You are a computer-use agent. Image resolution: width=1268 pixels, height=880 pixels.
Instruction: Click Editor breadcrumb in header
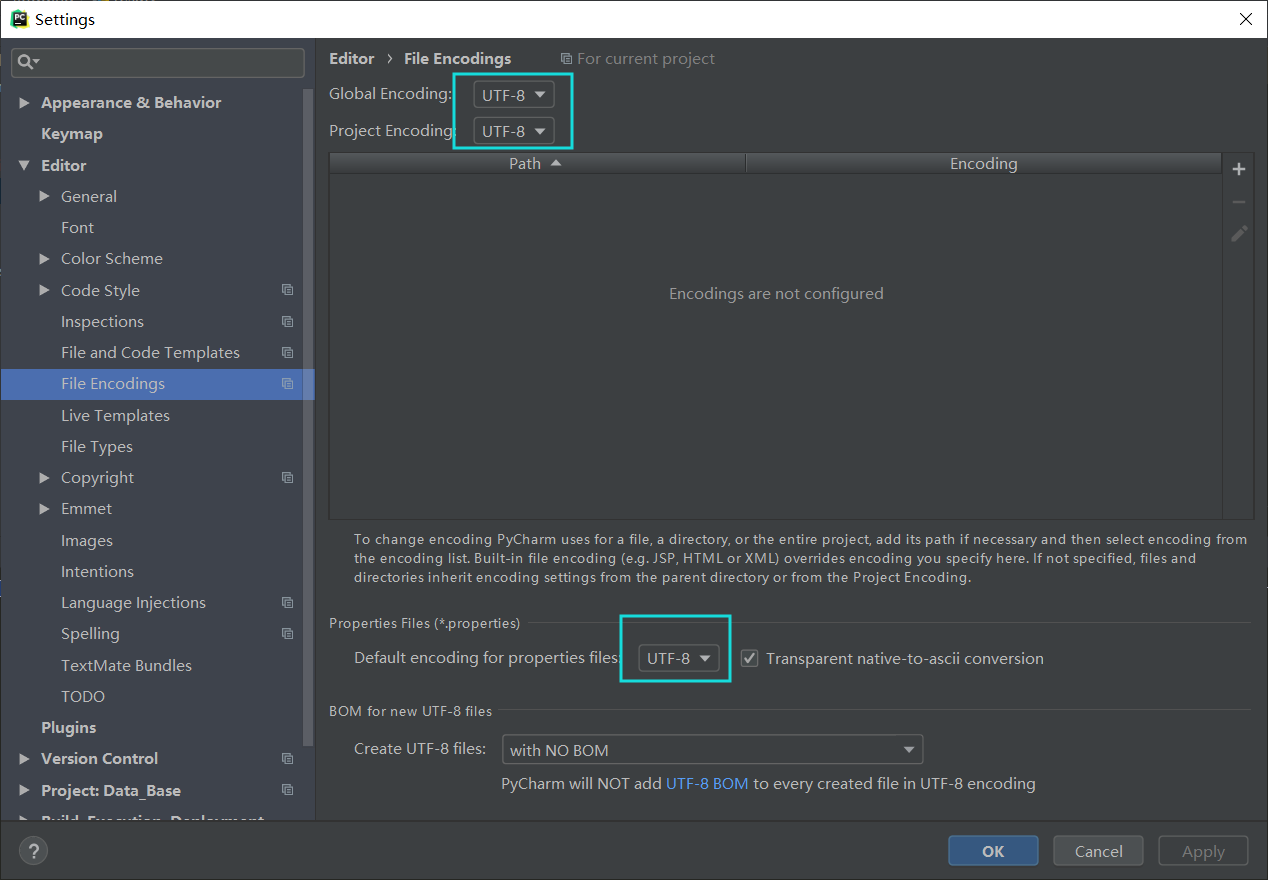pyautogui.click(x=352, y=59)
